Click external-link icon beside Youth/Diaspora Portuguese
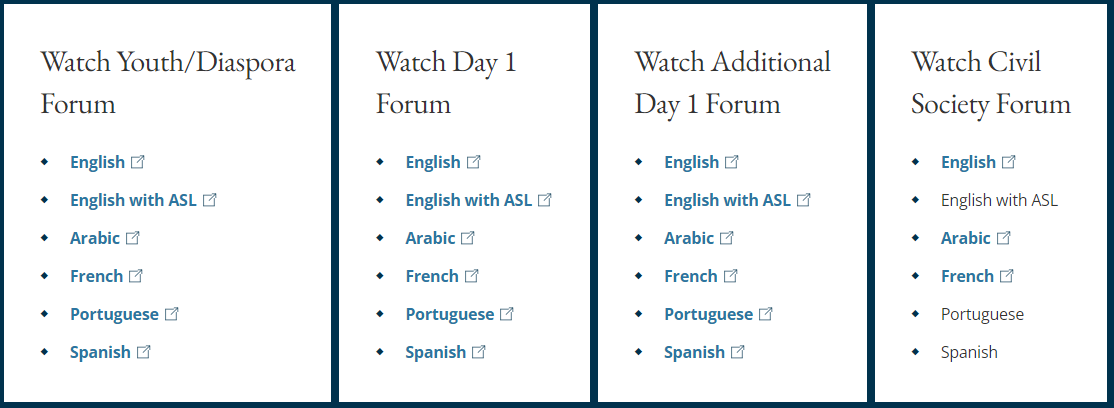 click(x=171, y=314)
